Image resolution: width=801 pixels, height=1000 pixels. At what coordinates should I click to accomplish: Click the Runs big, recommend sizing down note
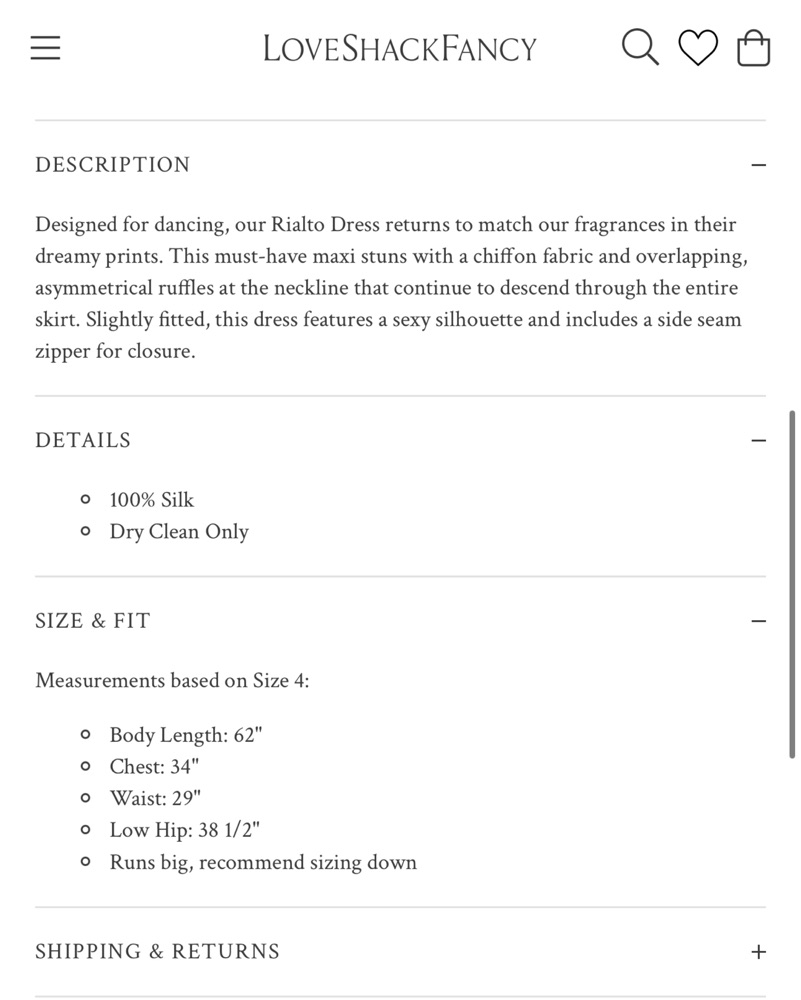[263, 862]
